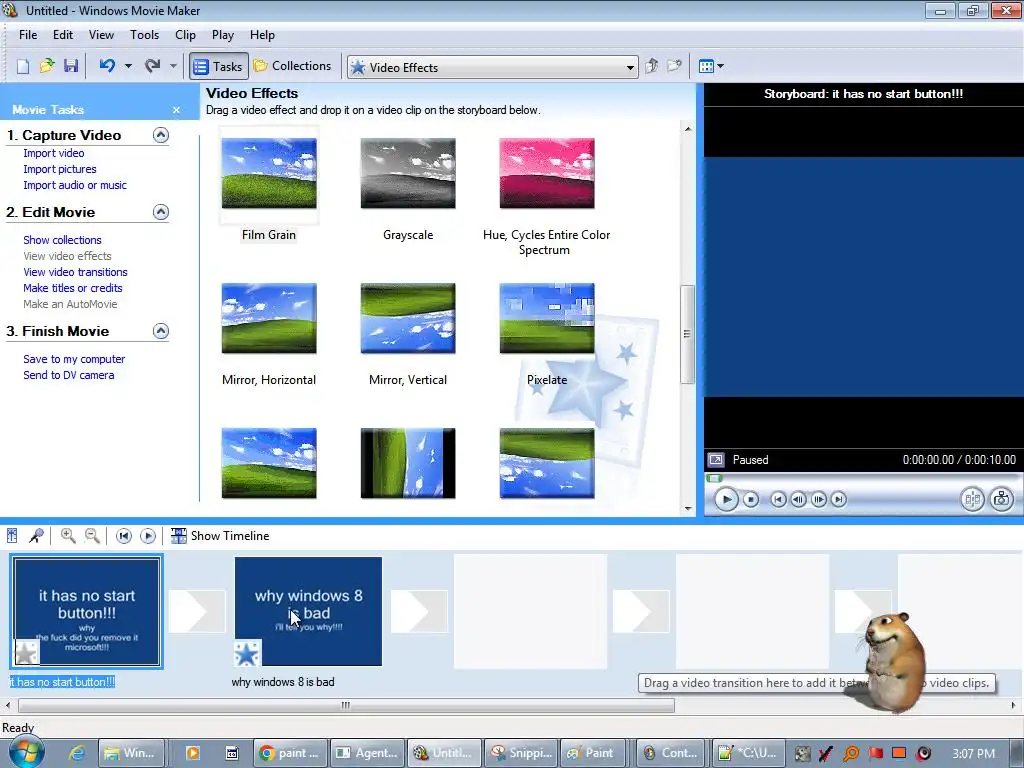
Task: Step to the next frame
Action: coord(818,500)
